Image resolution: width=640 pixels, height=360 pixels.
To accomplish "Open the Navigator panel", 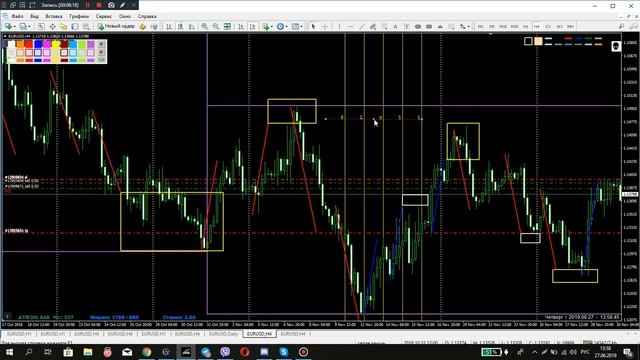I will point(63,26).
